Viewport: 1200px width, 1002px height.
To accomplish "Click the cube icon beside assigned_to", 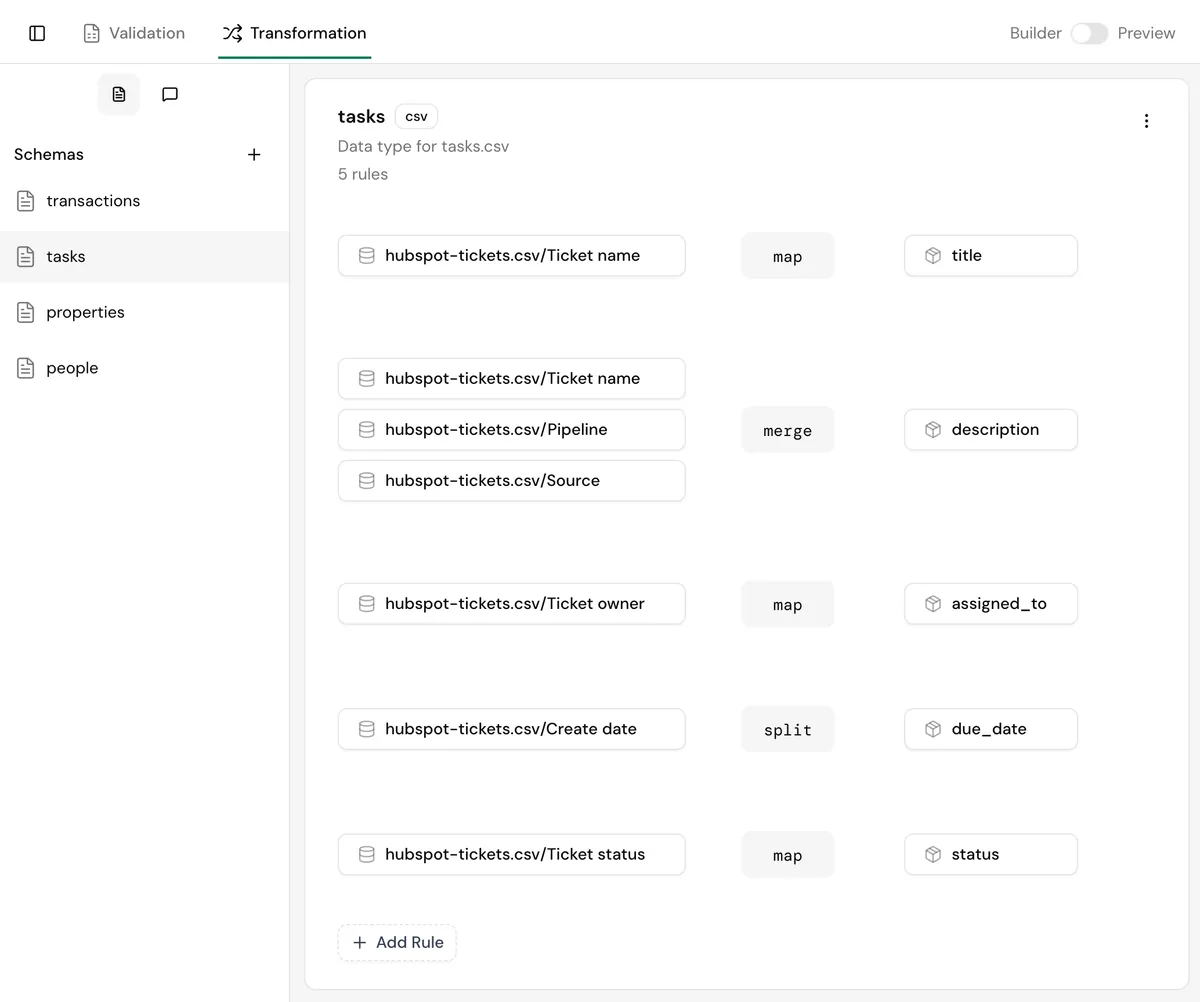I will (x=933, y=603).
